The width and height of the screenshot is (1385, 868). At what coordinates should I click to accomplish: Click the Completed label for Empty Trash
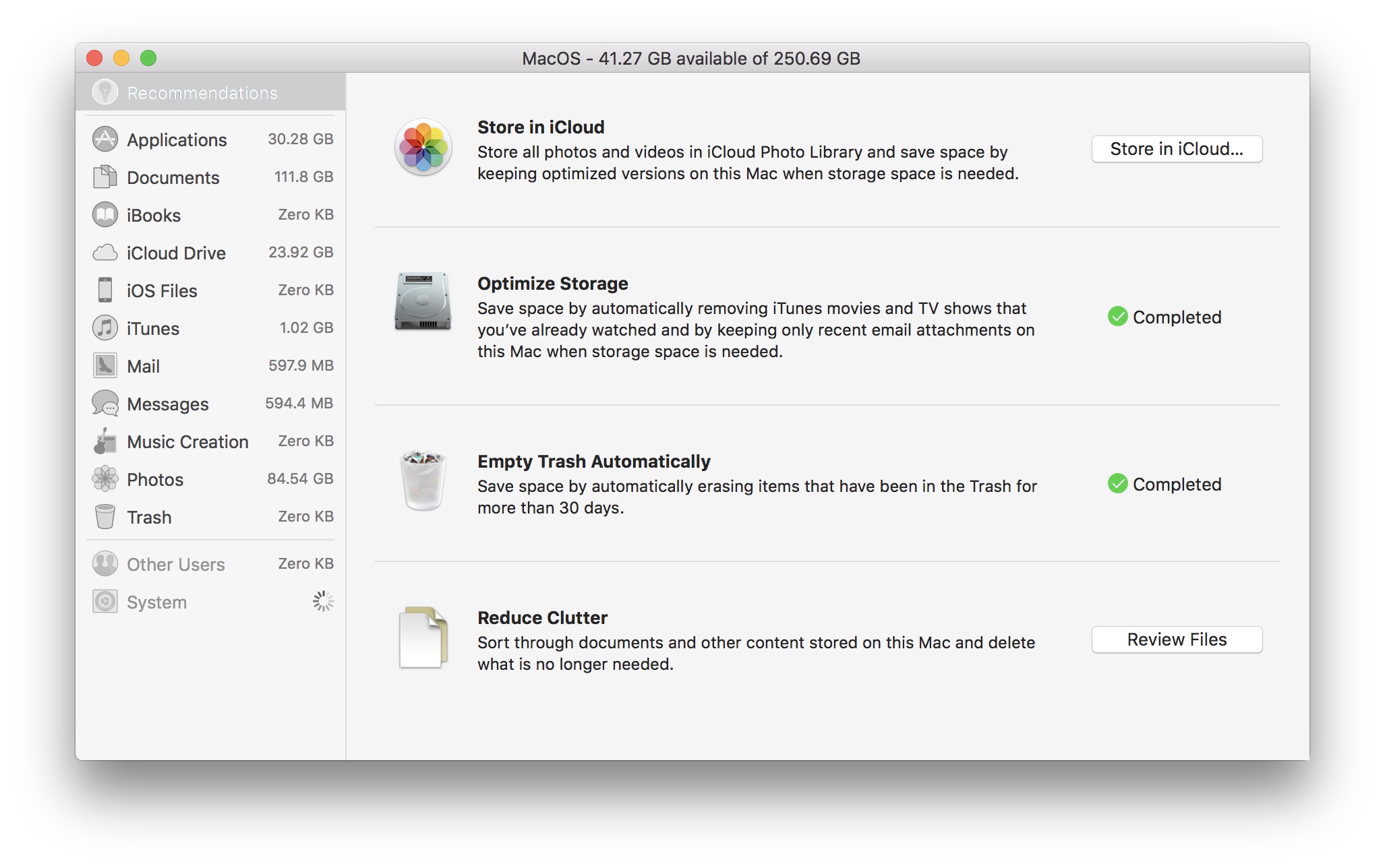pyautogui.click(x=1177, y=484)
